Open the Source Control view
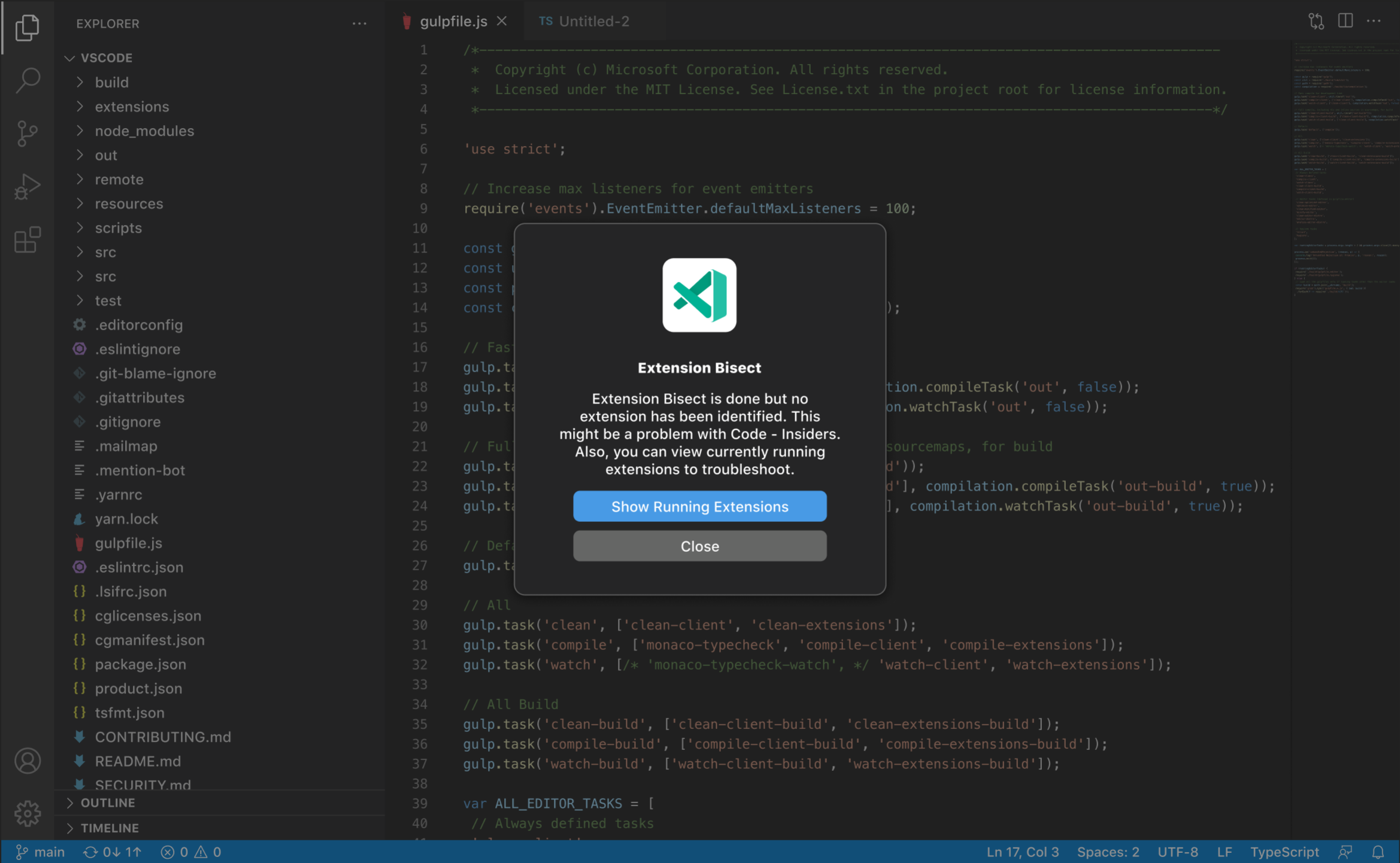This screenshot has height=863, width=1400. tap(27, 133)
